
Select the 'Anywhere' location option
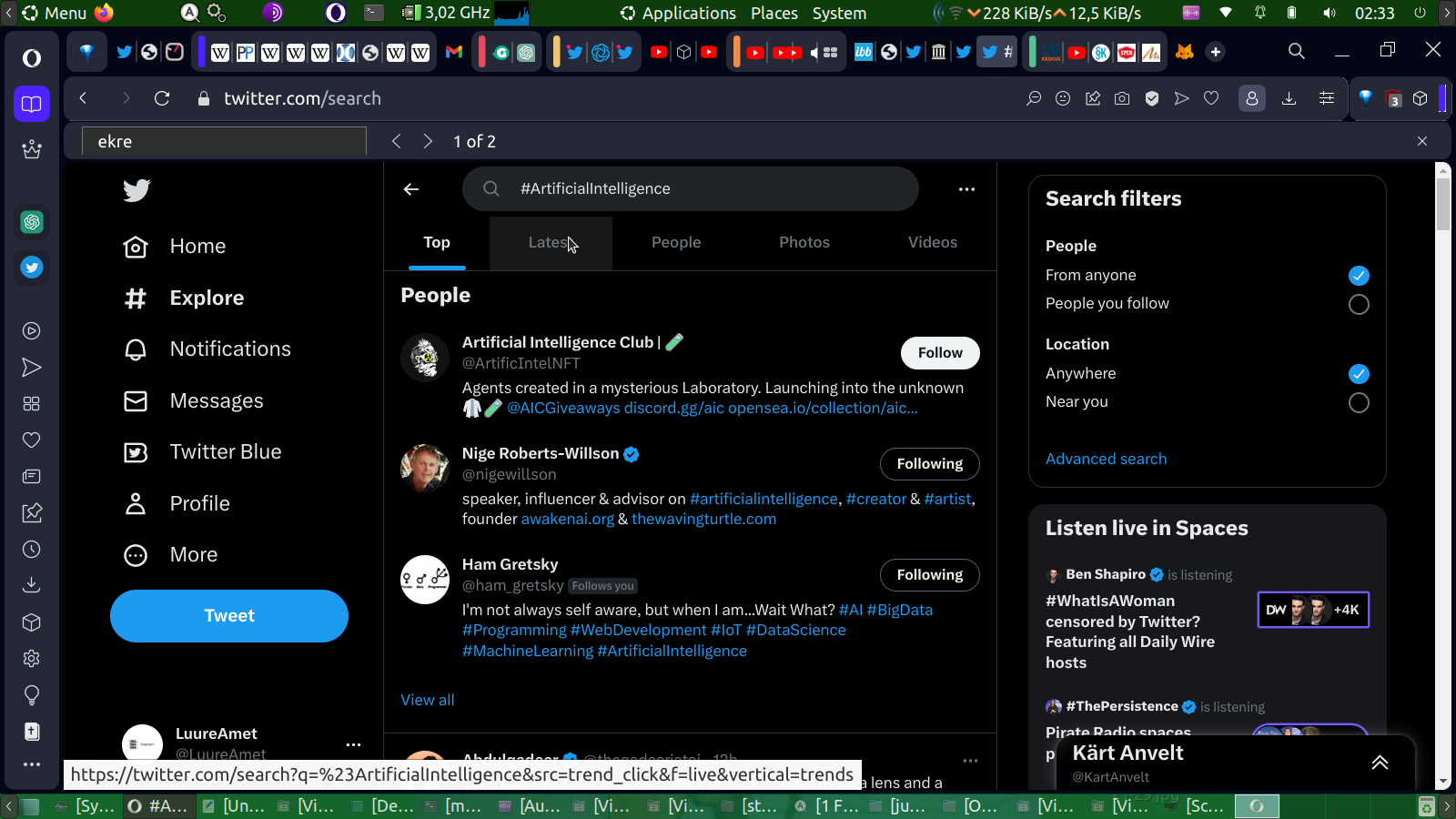pyautogui.click(x=1359, y=374)
